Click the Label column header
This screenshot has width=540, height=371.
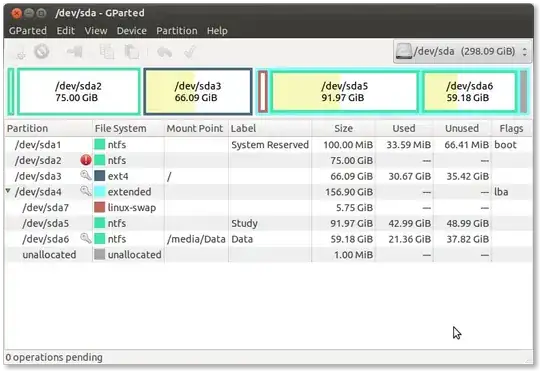(270, 128)
